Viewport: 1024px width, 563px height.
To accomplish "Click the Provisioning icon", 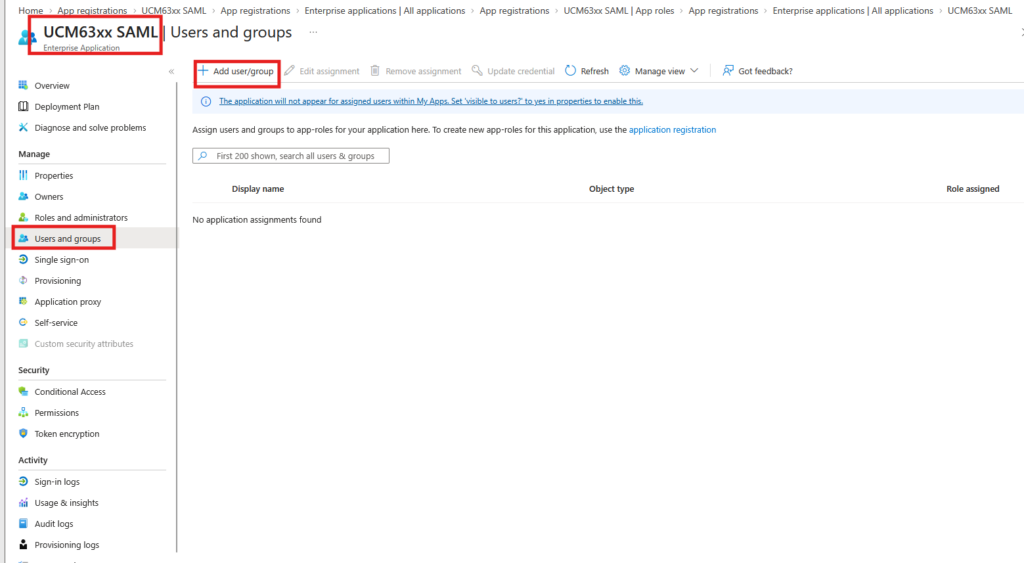I will click(24, 280).
